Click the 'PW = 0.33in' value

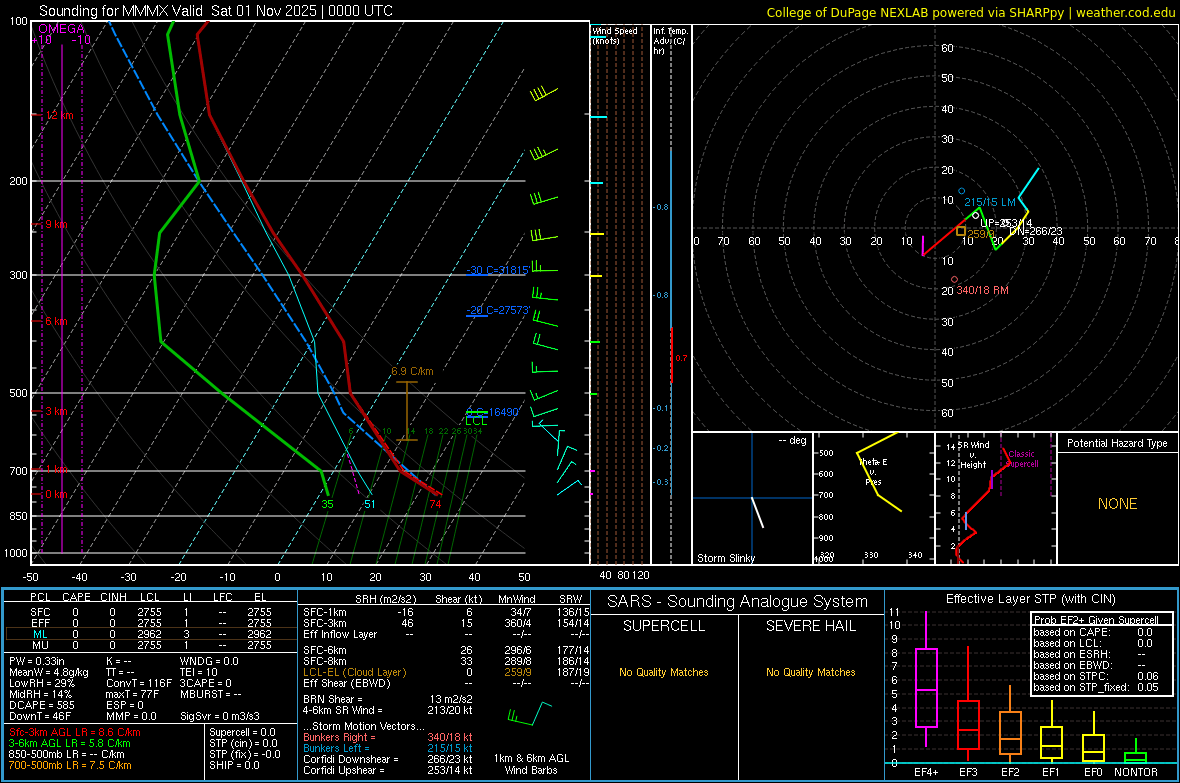point(37,661)
